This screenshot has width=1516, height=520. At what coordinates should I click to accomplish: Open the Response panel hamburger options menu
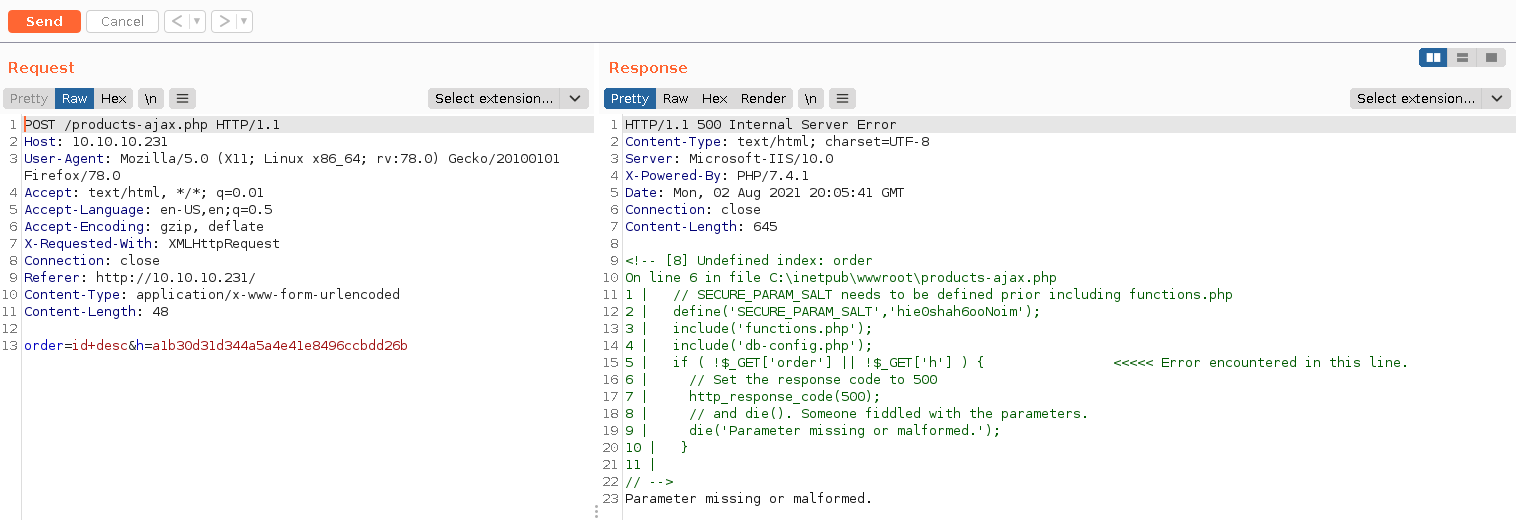[843, 98]
